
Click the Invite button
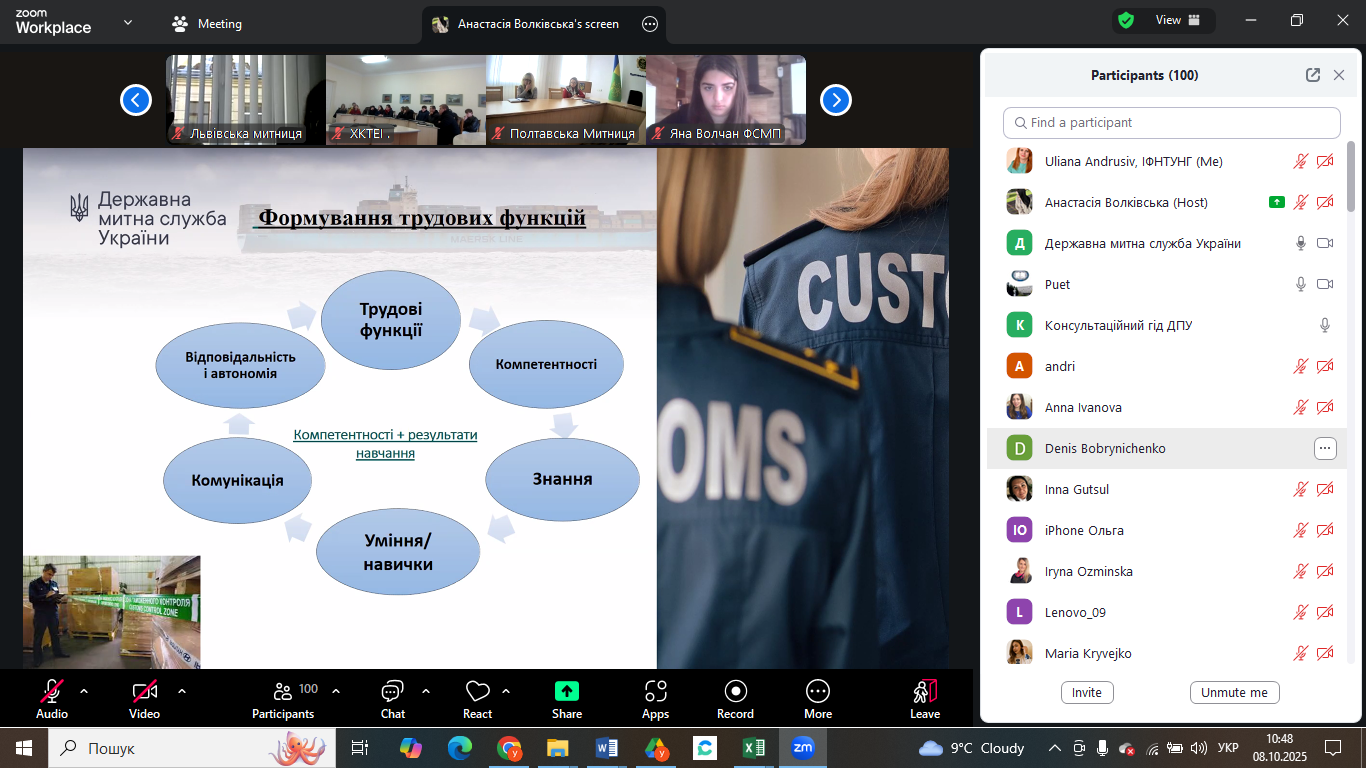click(x=1086, y=692)
